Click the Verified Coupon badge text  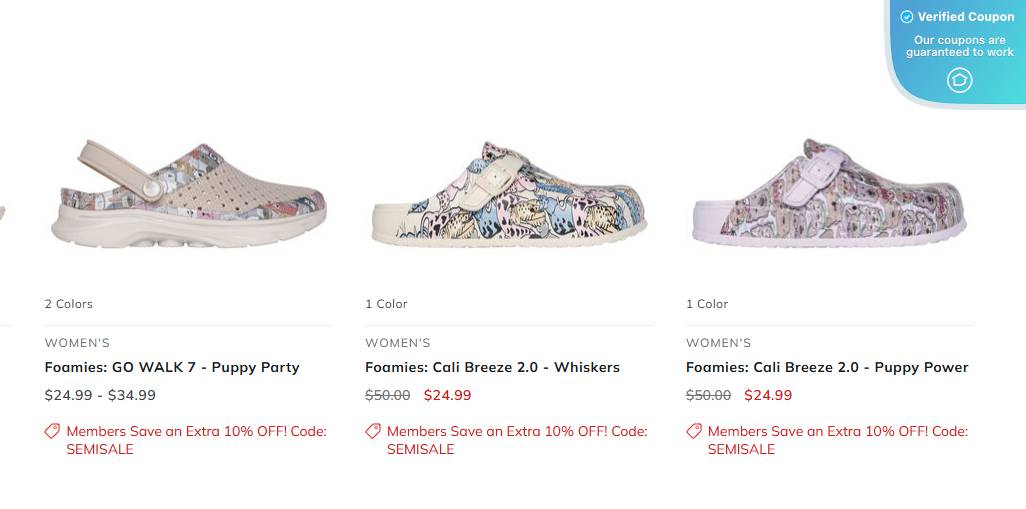click(966, 17)
